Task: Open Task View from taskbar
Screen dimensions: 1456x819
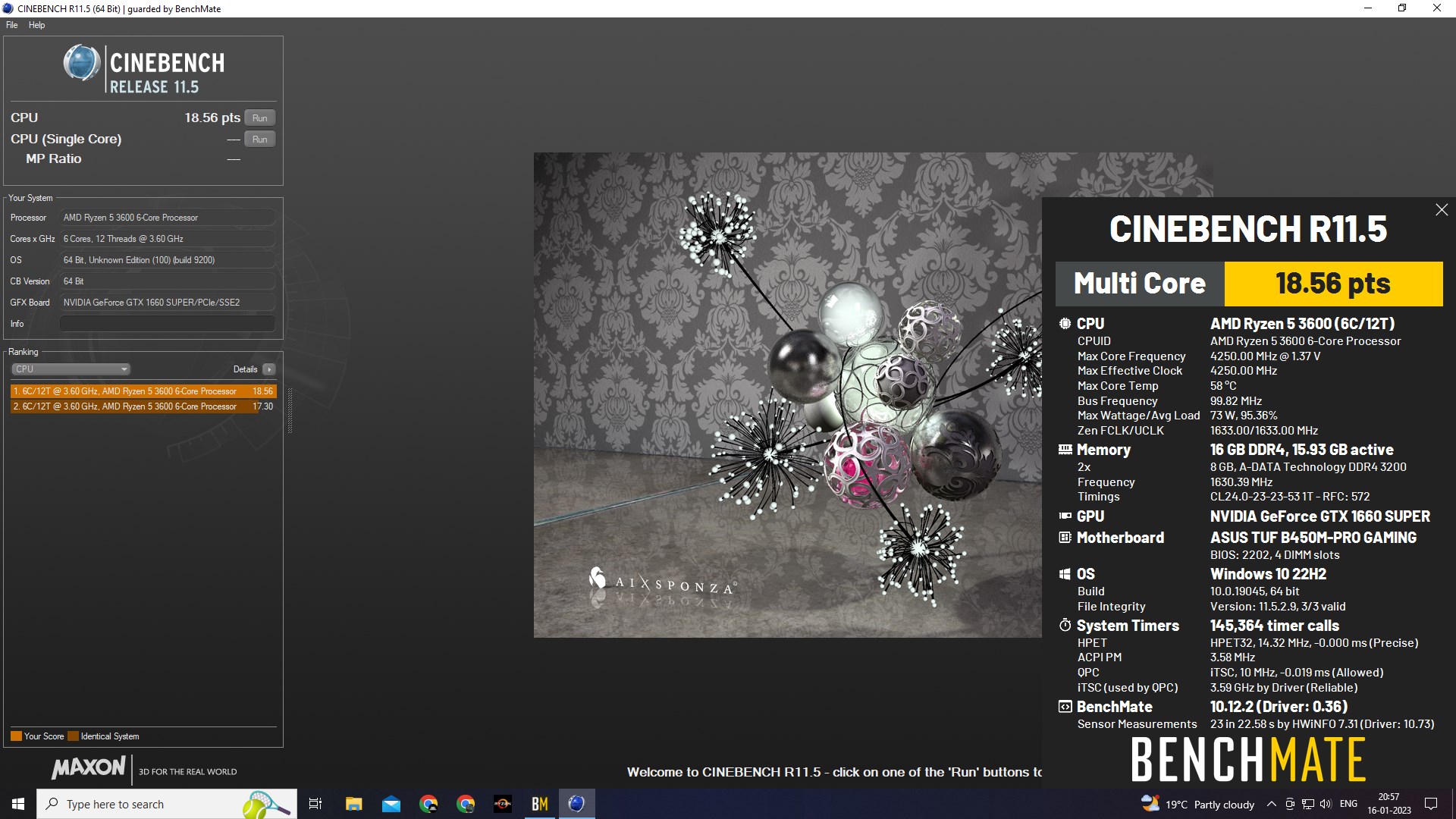Action: point(315,804)
